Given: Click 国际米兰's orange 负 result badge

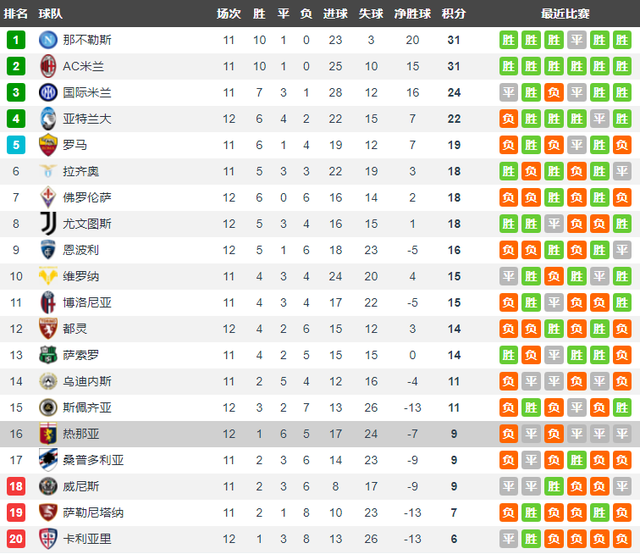Looking at the screenshot, I should click(x=554, y=93).
